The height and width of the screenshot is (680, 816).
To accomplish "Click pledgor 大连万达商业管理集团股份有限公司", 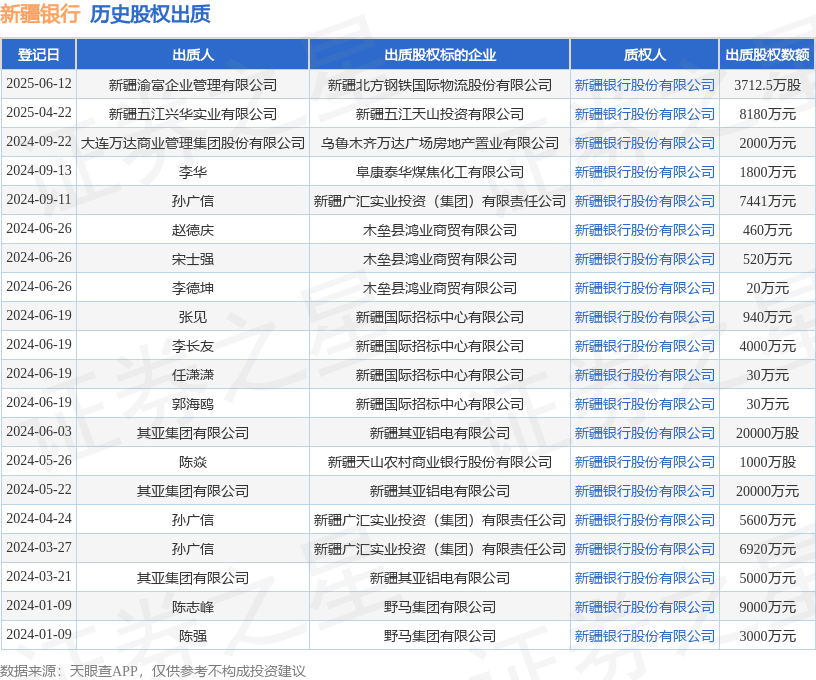I will pyautogui.click(x=193, y=143).
